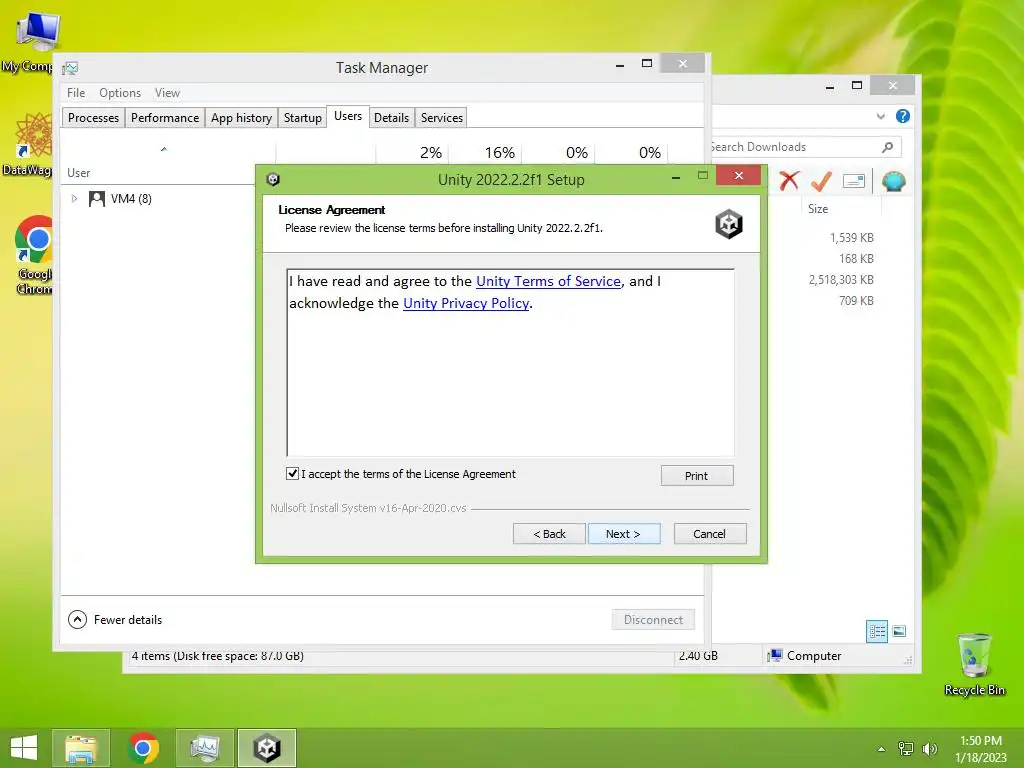Viewport: 1024px width, 768px height.
Task: Open File Explorer from the taskbar
Action: click(x=81, y=748)
